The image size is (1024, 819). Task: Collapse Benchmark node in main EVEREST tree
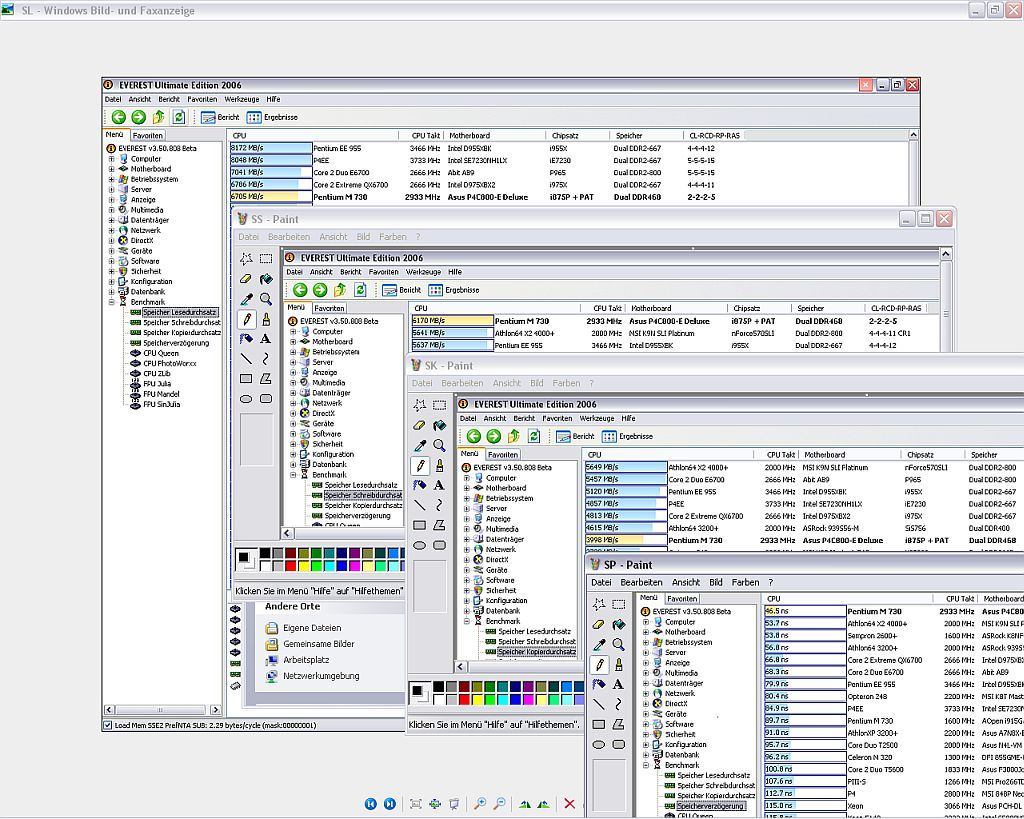coord(111,302)
